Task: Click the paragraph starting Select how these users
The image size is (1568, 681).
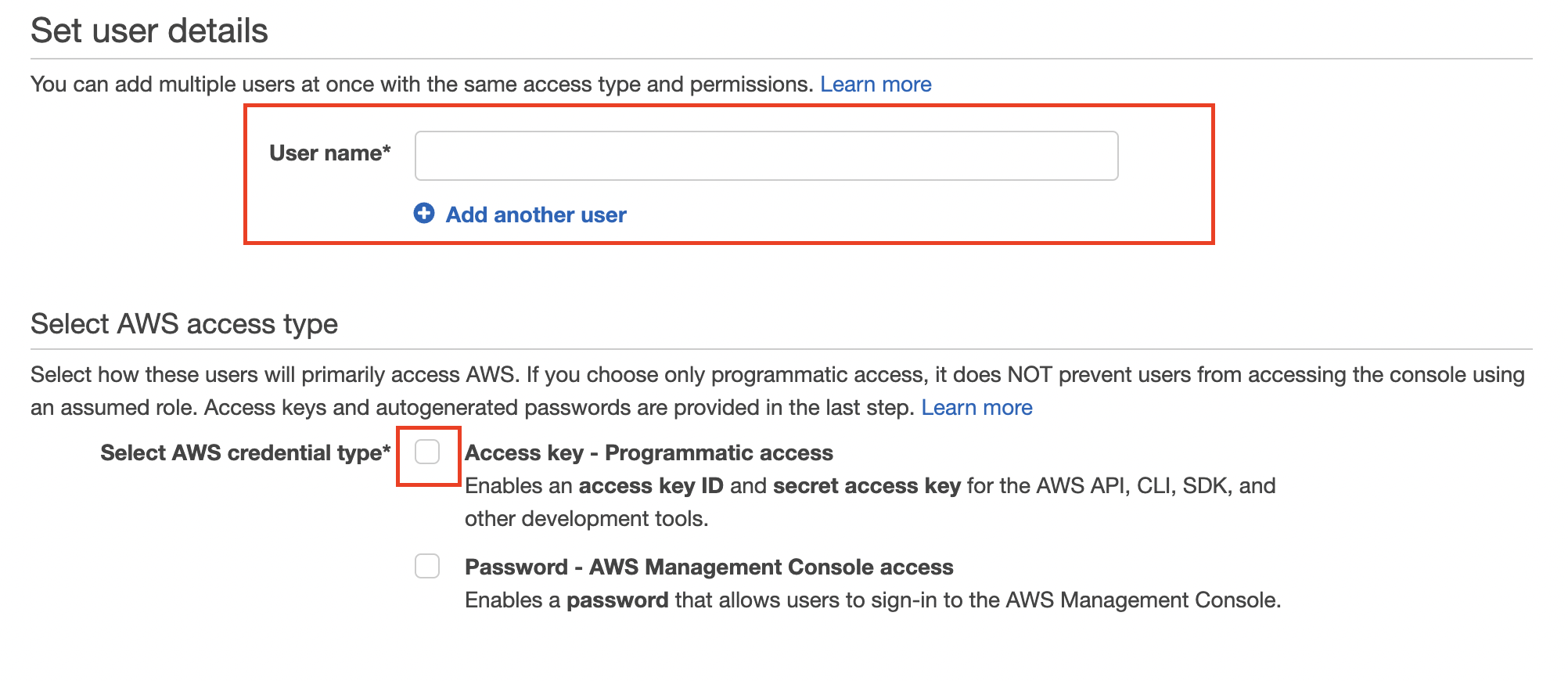Action: (778, 391)
